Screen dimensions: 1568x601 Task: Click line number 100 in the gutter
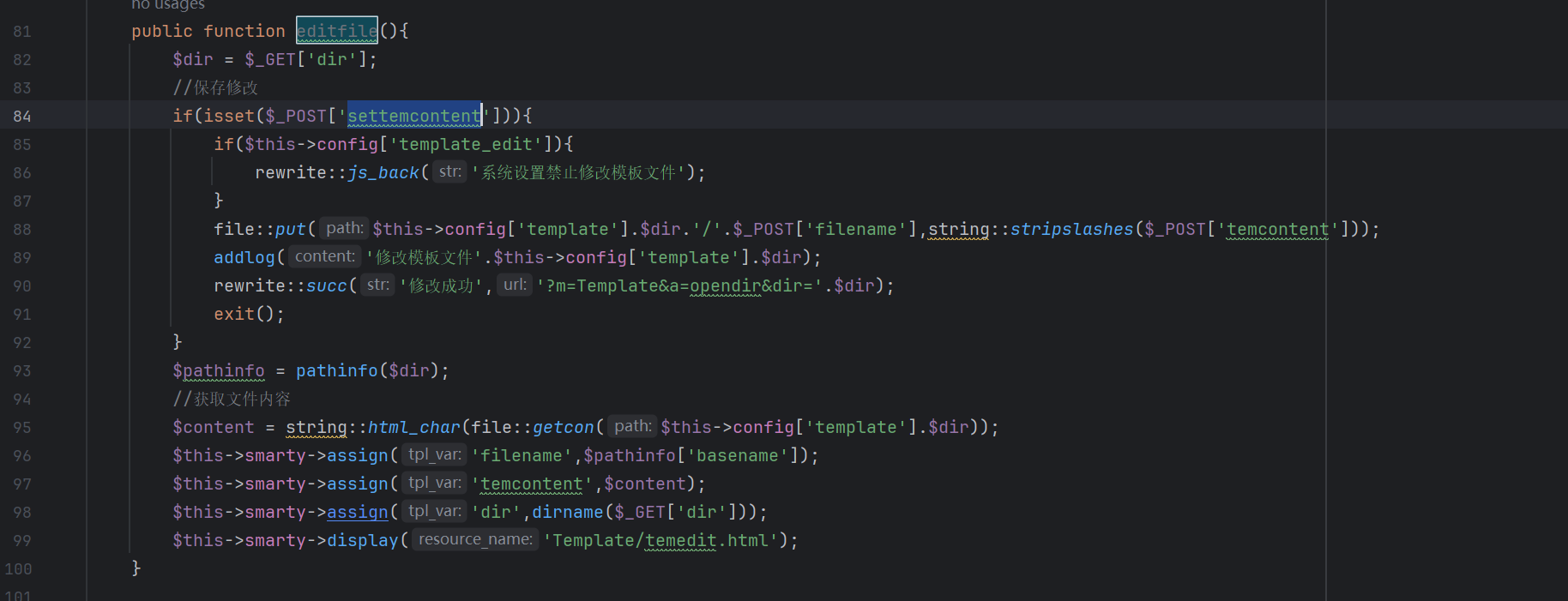pyautogui.click(x=19, y=568)
